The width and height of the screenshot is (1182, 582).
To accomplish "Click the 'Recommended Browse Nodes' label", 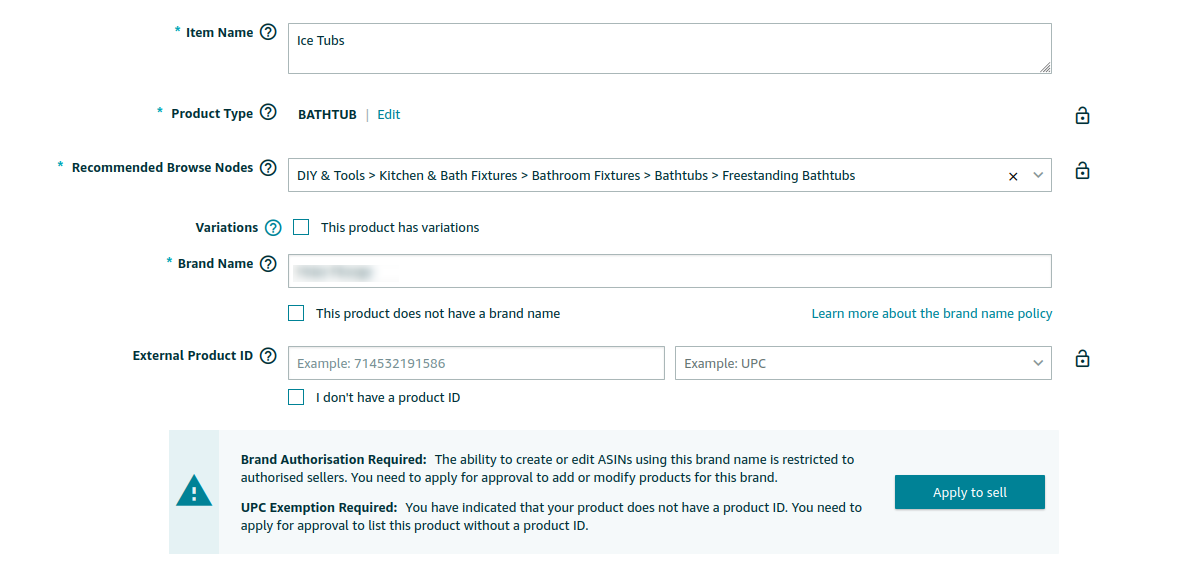I will [162, 167].
